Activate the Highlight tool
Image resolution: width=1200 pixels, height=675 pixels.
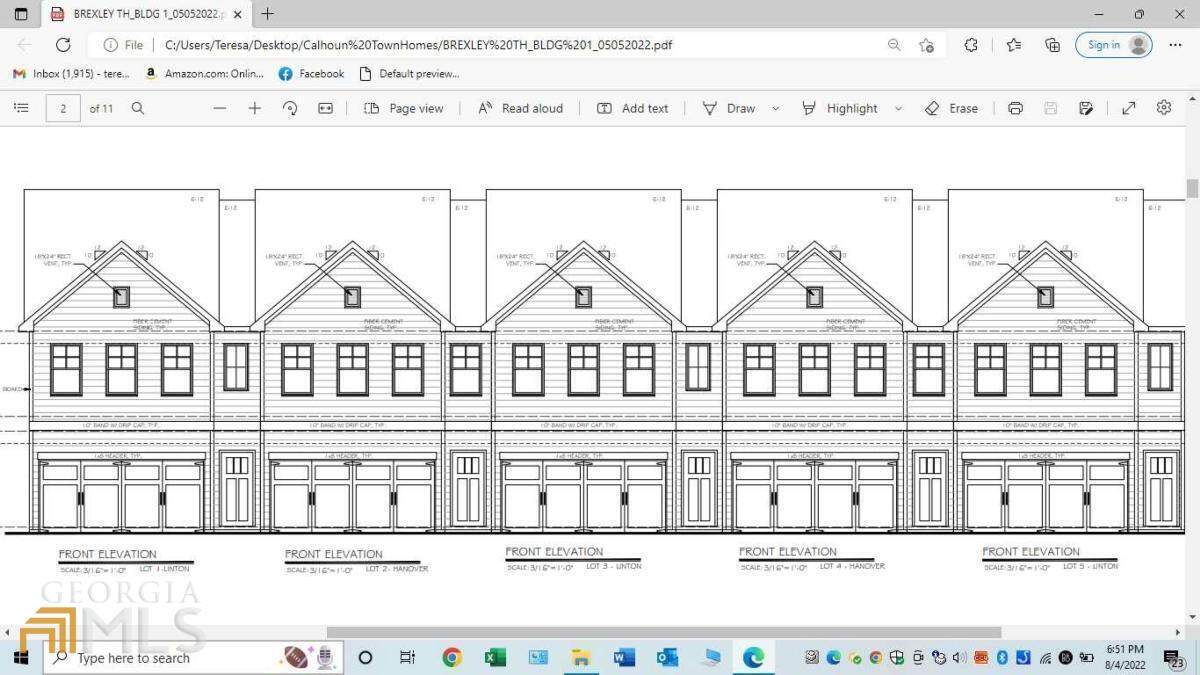tap(840, 108)
